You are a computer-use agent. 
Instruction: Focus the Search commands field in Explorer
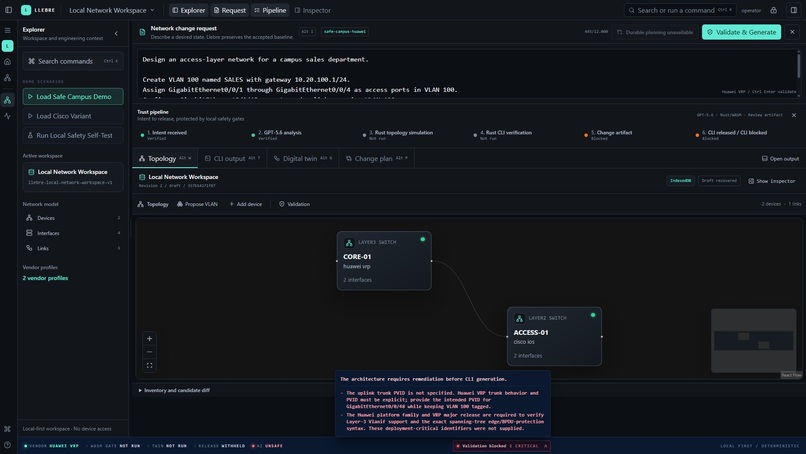(x=73, y=61)
